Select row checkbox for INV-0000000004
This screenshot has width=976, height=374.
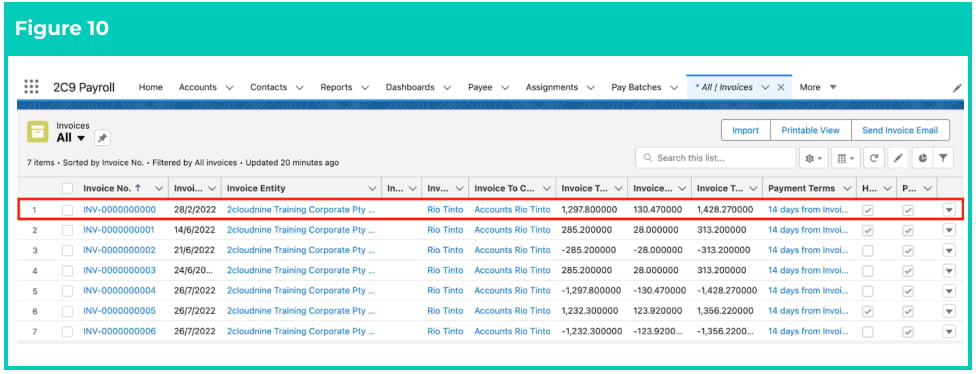pyautogui.click(x=67, y=291)
